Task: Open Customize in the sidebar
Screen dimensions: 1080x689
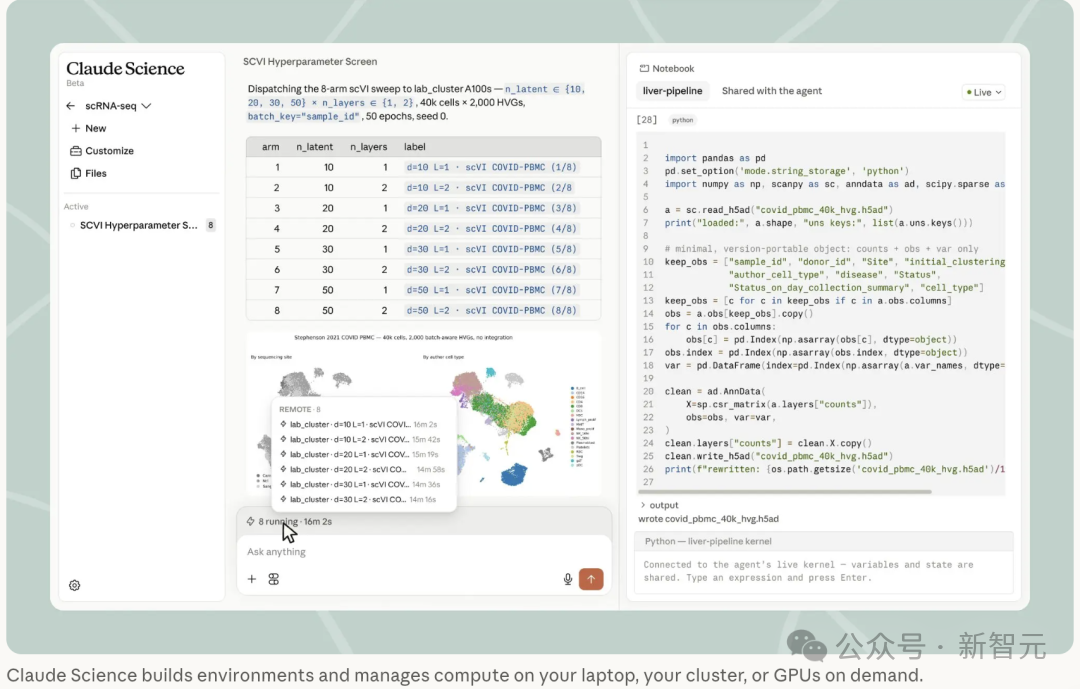Action: 101,151
